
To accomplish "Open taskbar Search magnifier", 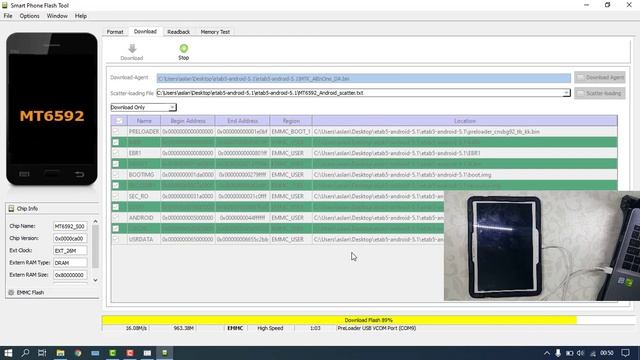I will tap(25, 353).
